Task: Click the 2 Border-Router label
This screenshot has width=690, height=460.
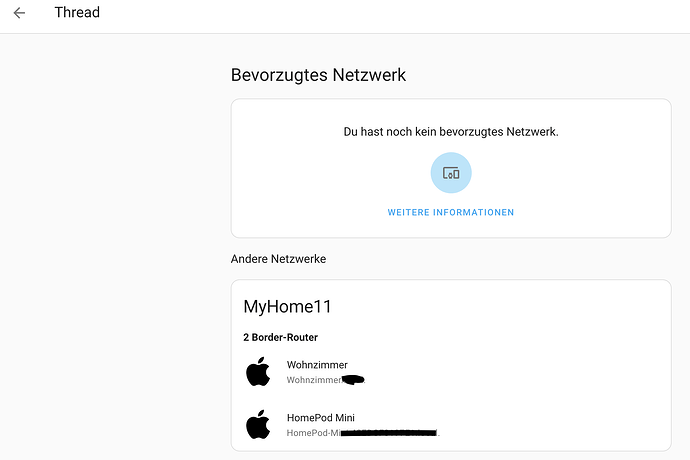Action: click(280, 337)
